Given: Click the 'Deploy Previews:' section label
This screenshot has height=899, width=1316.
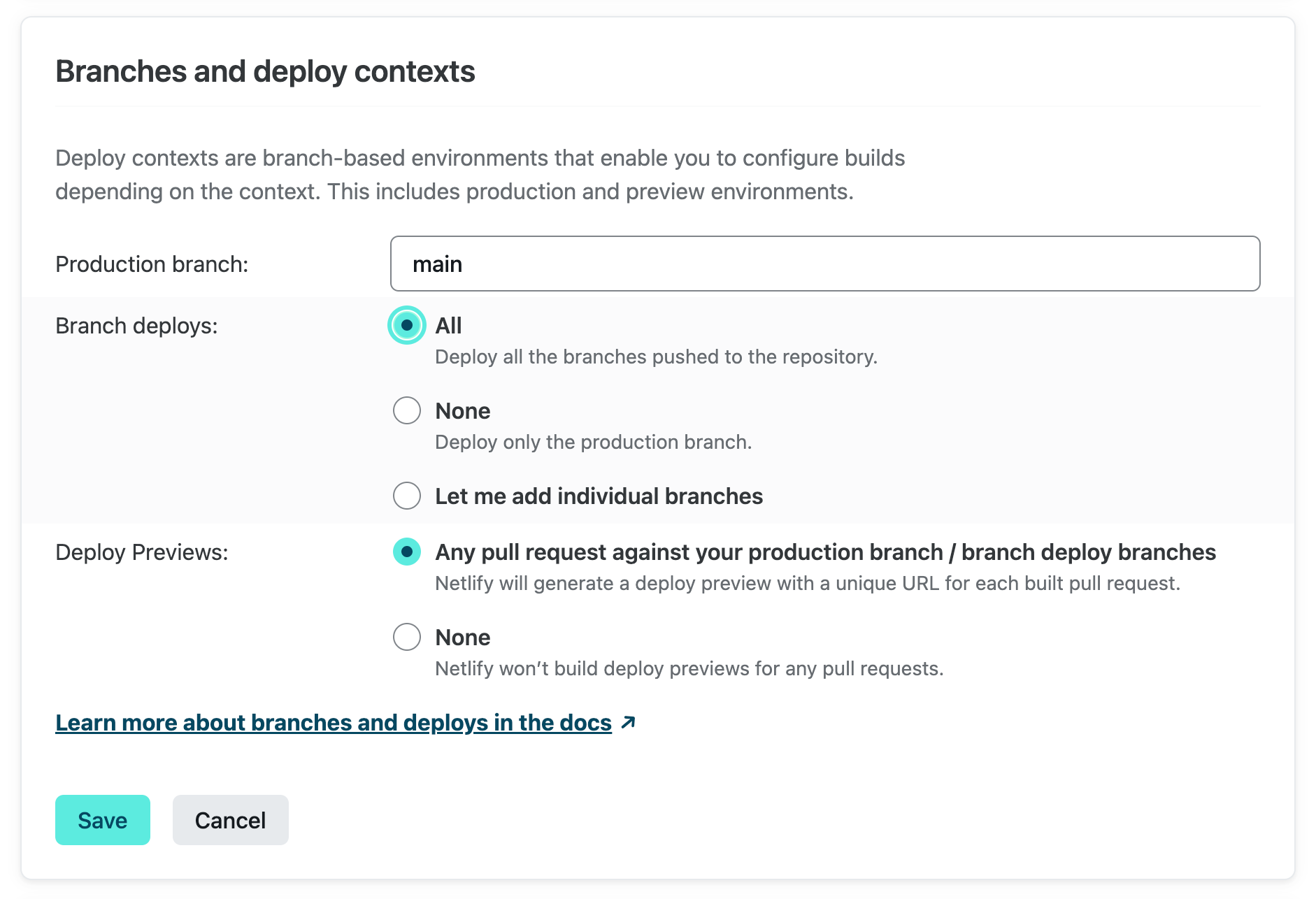Looking at the screenshot, I should pyautogui.click(x=142, y=552).
